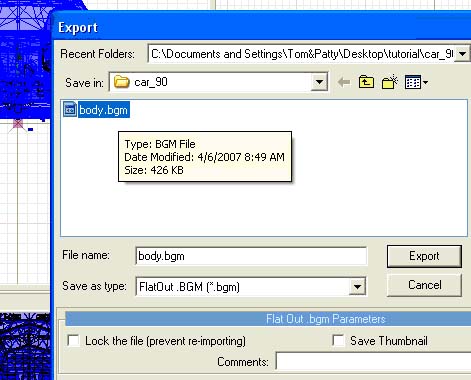The width and height of the screenshot is (471, 380).
Task: Open the Save in dropdown arrow
Action: 319,82
